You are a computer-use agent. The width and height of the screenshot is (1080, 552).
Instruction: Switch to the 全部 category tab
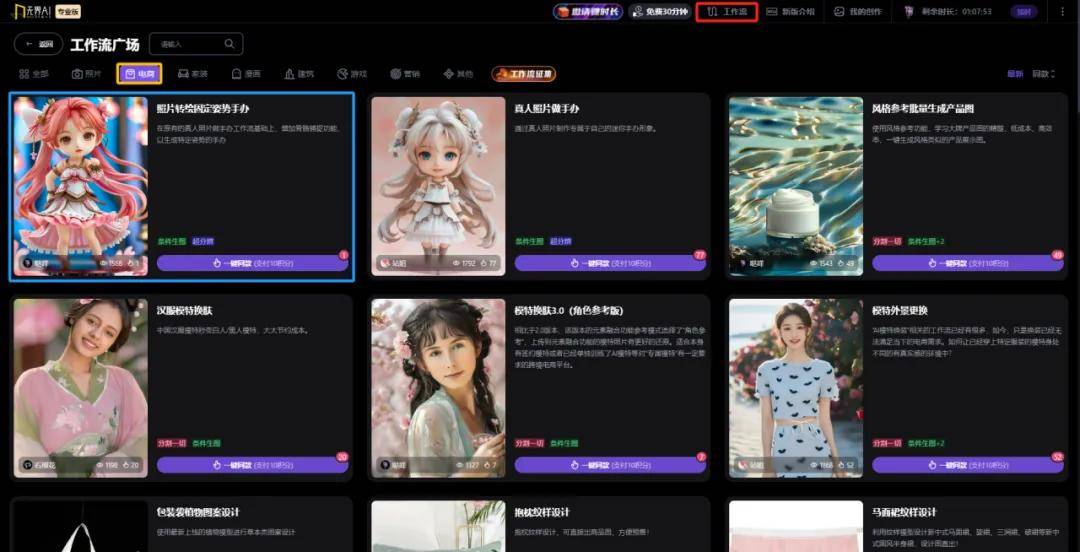point(33,74)
